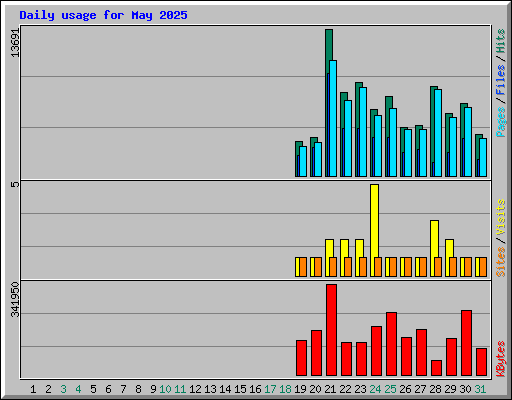
Task: Click the green weekend day 10 label
Action: click(165, 389)
